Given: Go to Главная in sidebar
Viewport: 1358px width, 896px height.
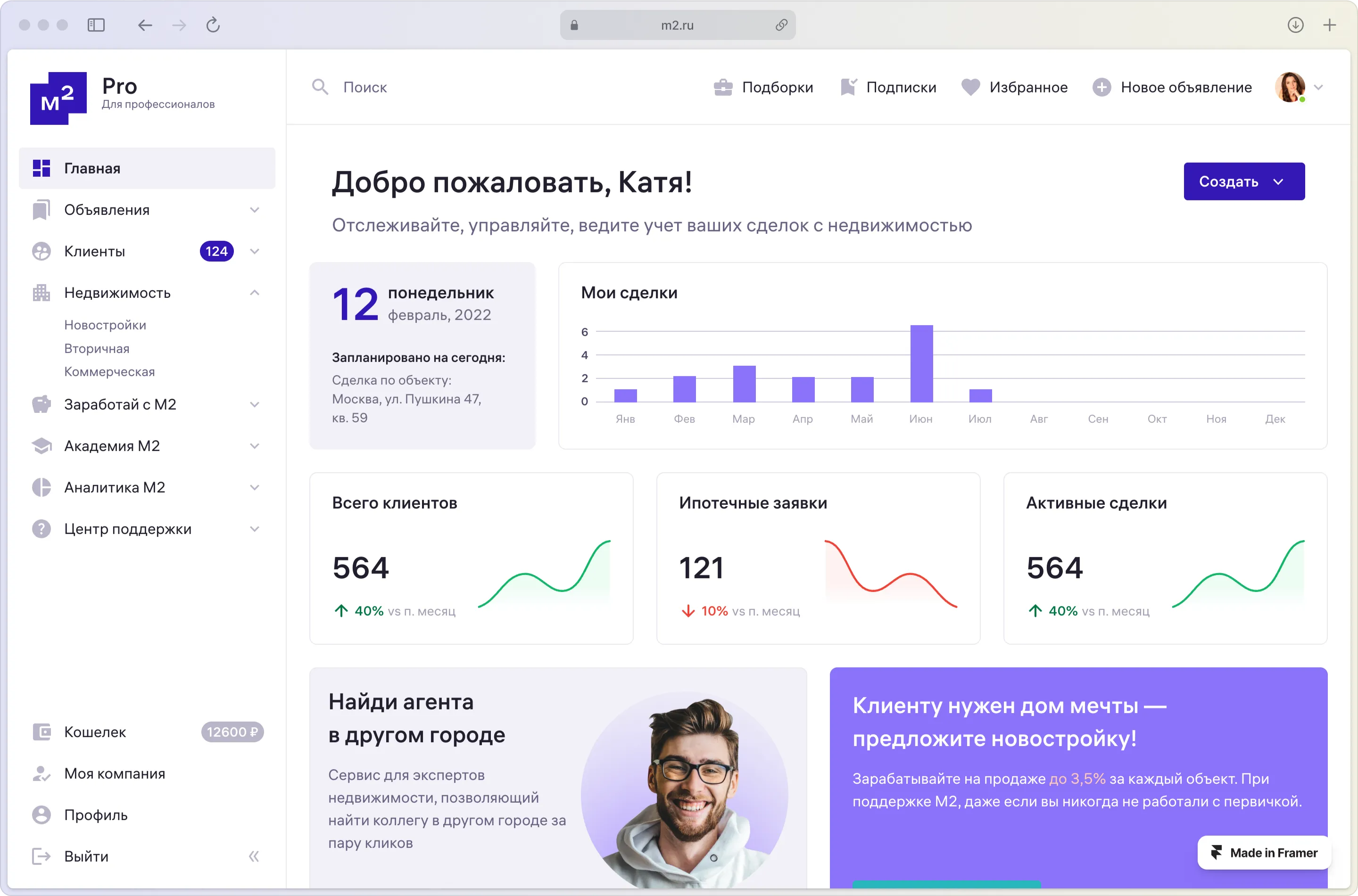Looking at the screenshot, I should 91,169.
